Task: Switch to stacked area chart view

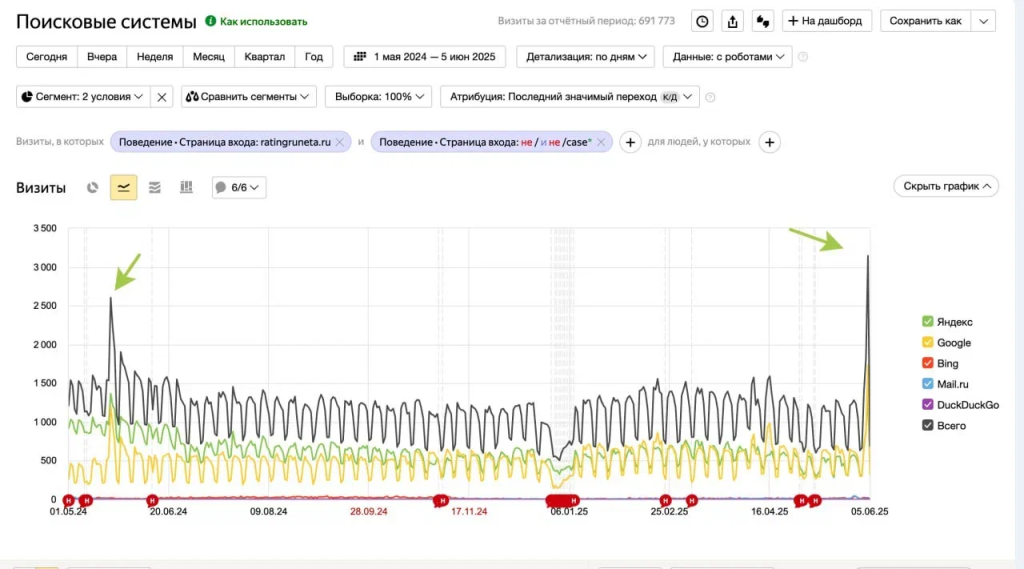Action: pyautogui.click(x=155, y=187)
